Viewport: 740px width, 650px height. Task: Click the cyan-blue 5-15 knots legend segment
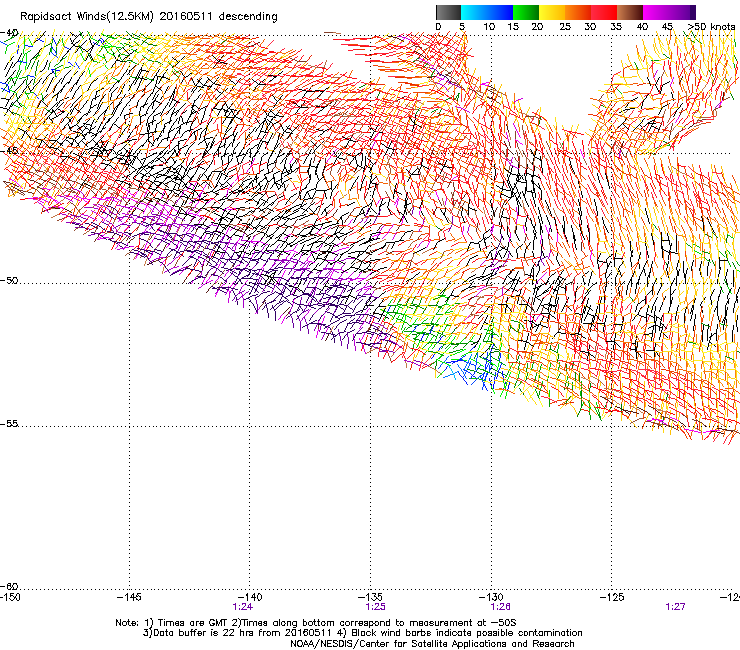click(x=487, y=12)
